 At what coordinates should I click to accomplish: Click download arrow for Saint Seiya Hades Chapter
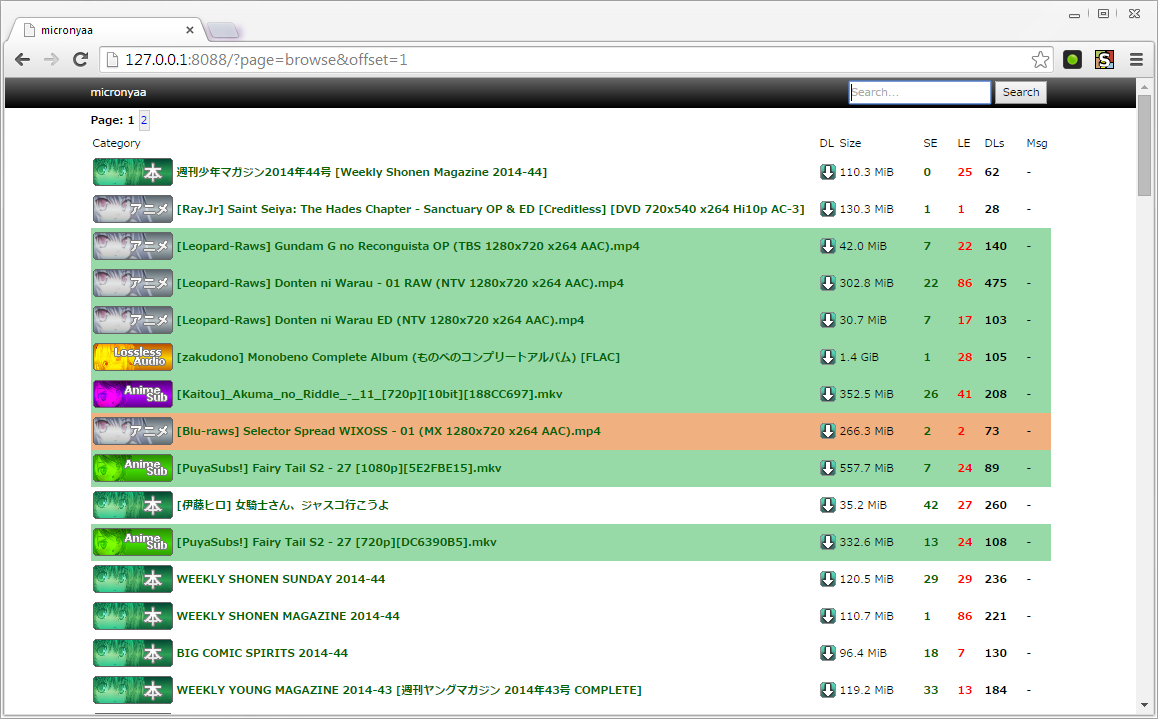point(827,209)
